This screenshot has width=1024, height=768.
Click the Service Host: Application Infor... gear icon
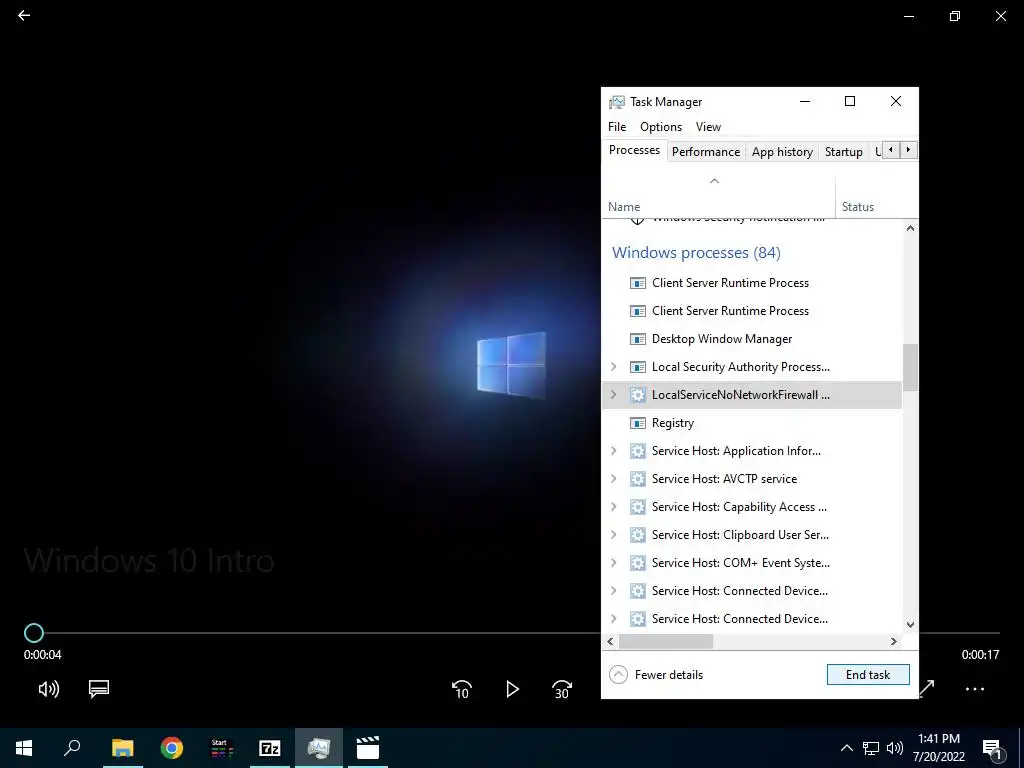pyautogui.click(x=637, y=451)
